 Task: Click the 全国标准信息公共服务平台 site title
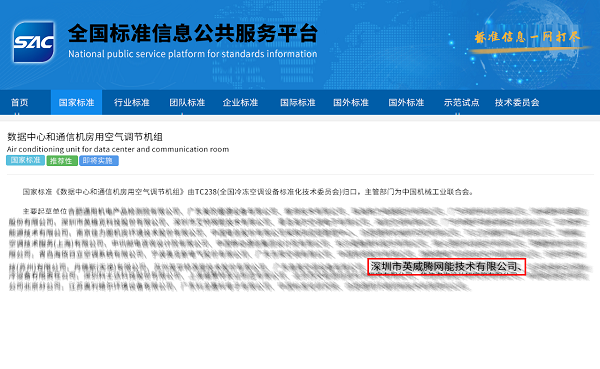pos(193,33)
